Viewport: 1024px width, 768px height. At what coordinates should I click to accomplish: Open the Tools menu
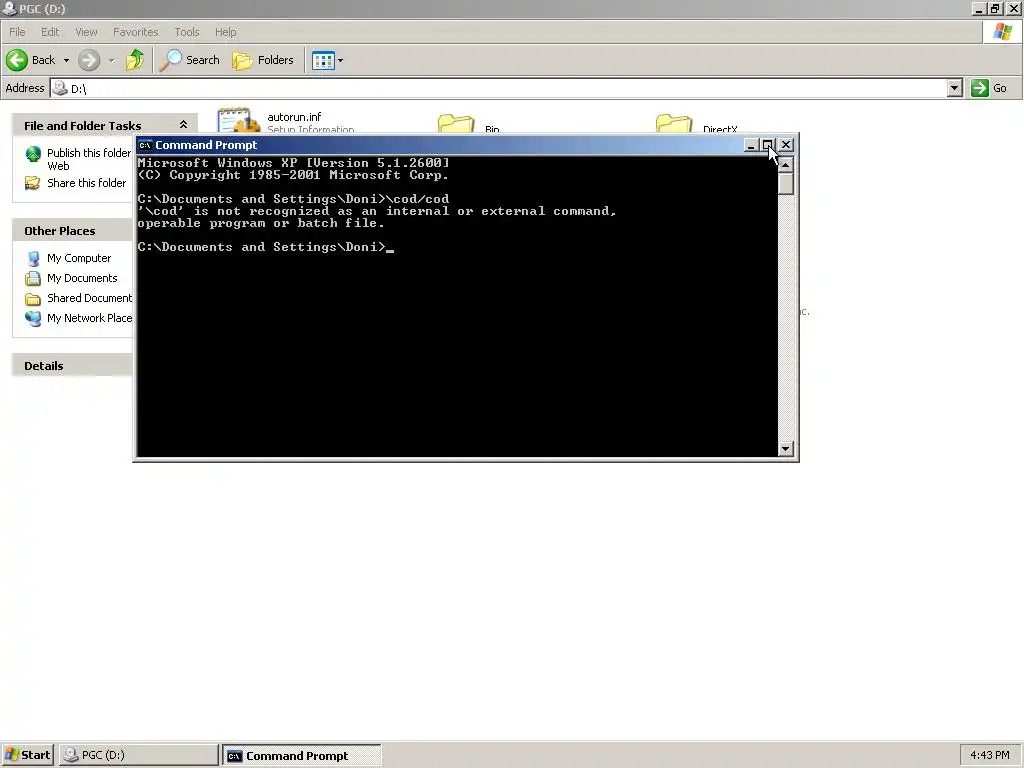tap(187, 32)
